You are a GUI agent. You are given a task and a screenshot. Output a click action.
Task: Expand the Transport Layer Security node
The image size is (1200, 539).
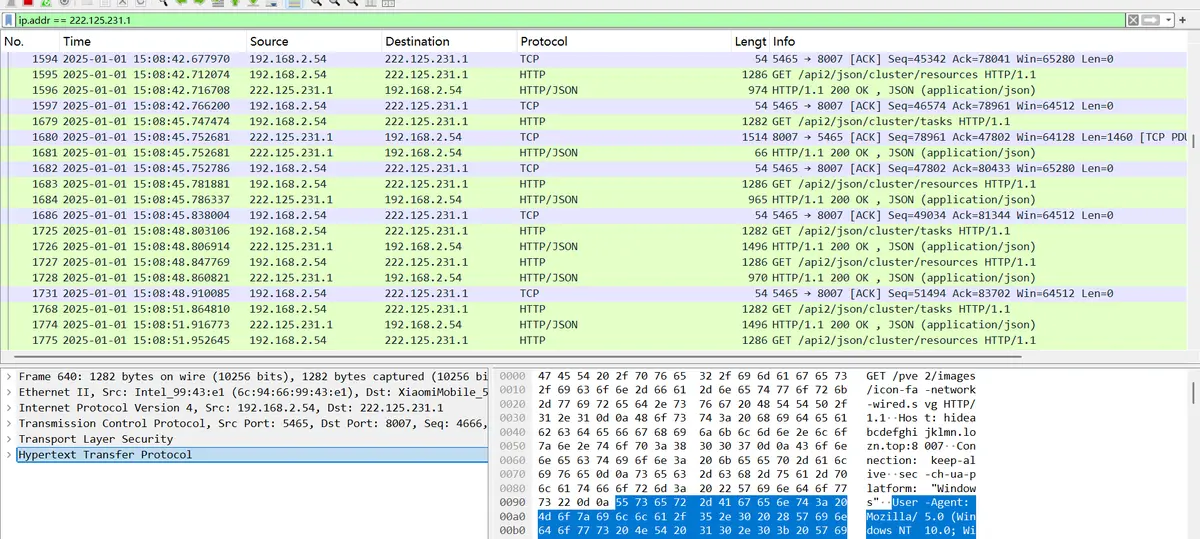[x=8, y=439]
